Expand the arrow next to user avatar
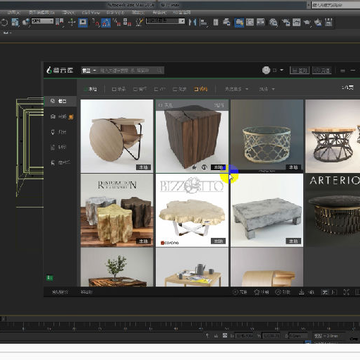This screenshot has height=360, width=360. click(282, 70)
